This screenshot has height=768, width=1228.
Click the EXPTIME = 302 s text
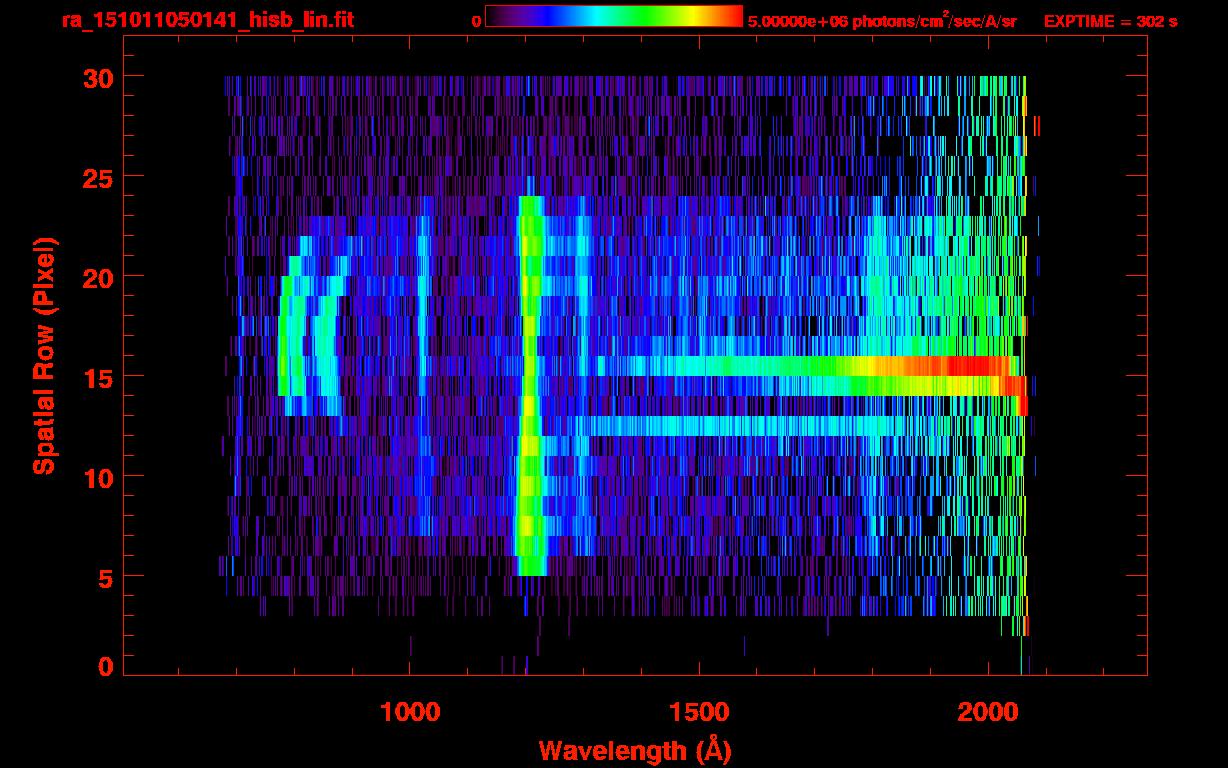(x=1110, y=21)
